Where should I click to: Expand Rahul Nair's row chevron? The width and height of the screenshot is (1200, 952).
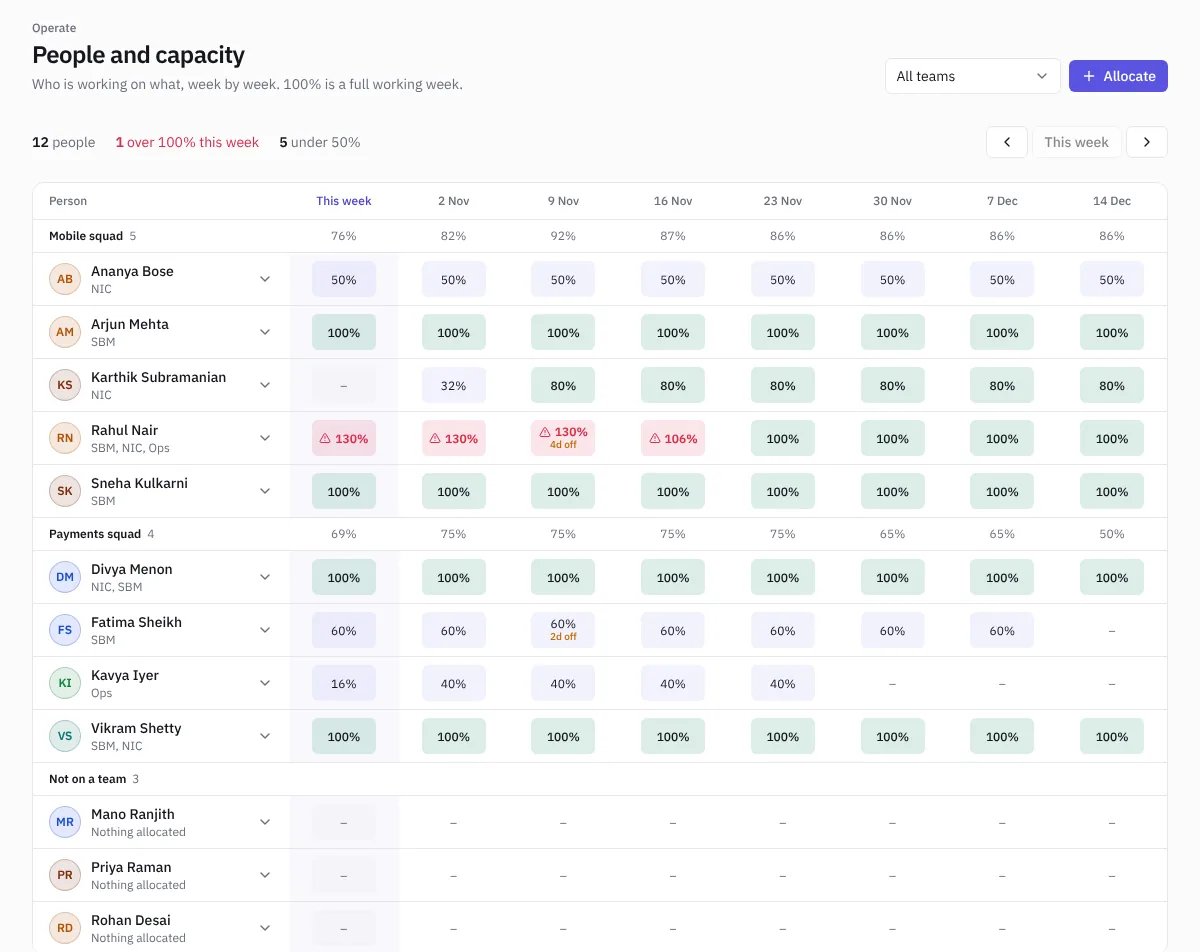pos(265,438)
